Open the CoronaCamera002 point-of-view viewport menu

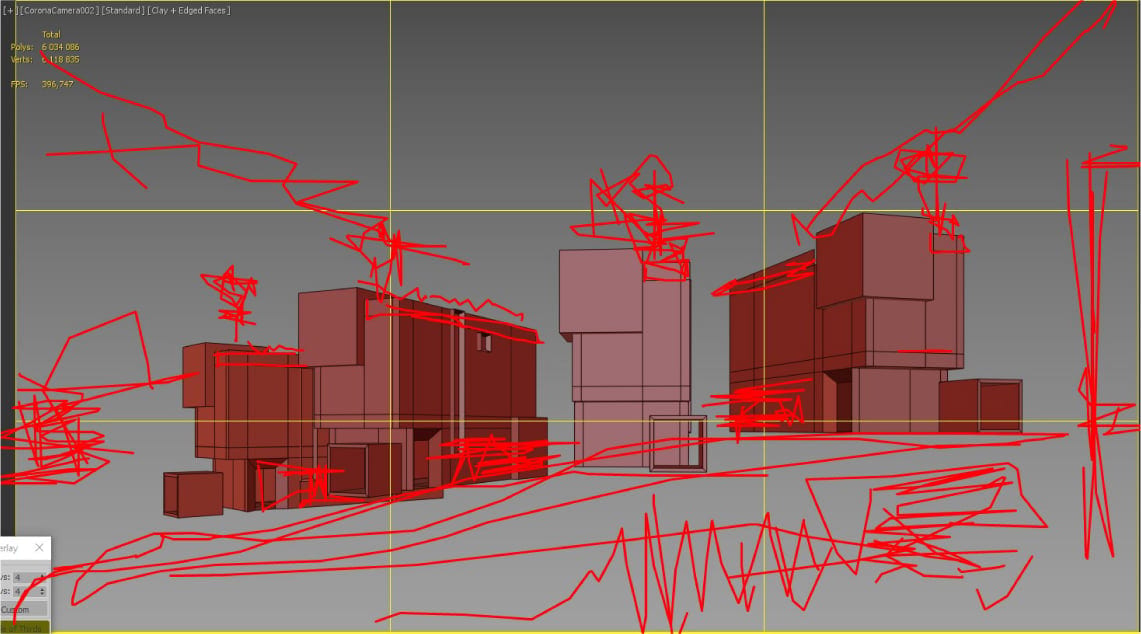click(x=58, y=10)
